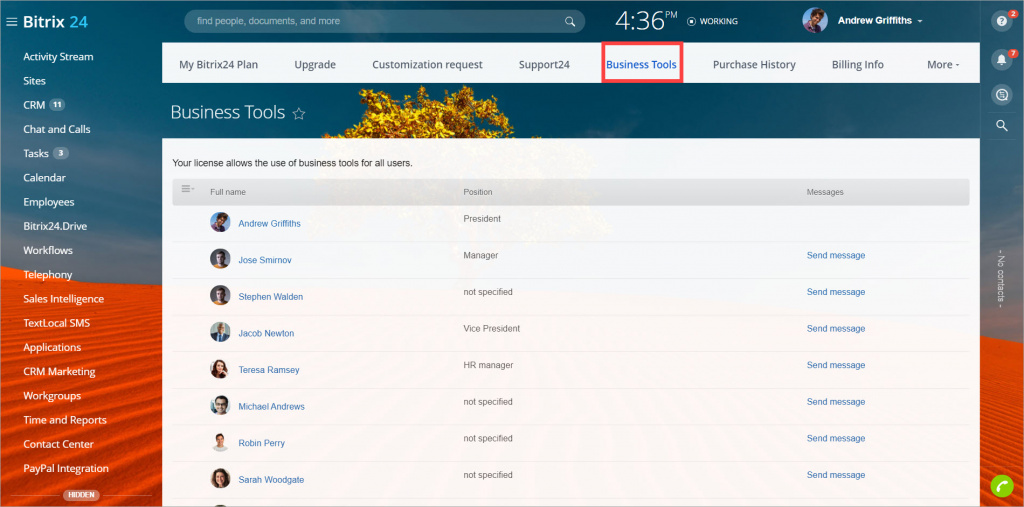Send message to Jacob Newton

[x=836, y=329]
